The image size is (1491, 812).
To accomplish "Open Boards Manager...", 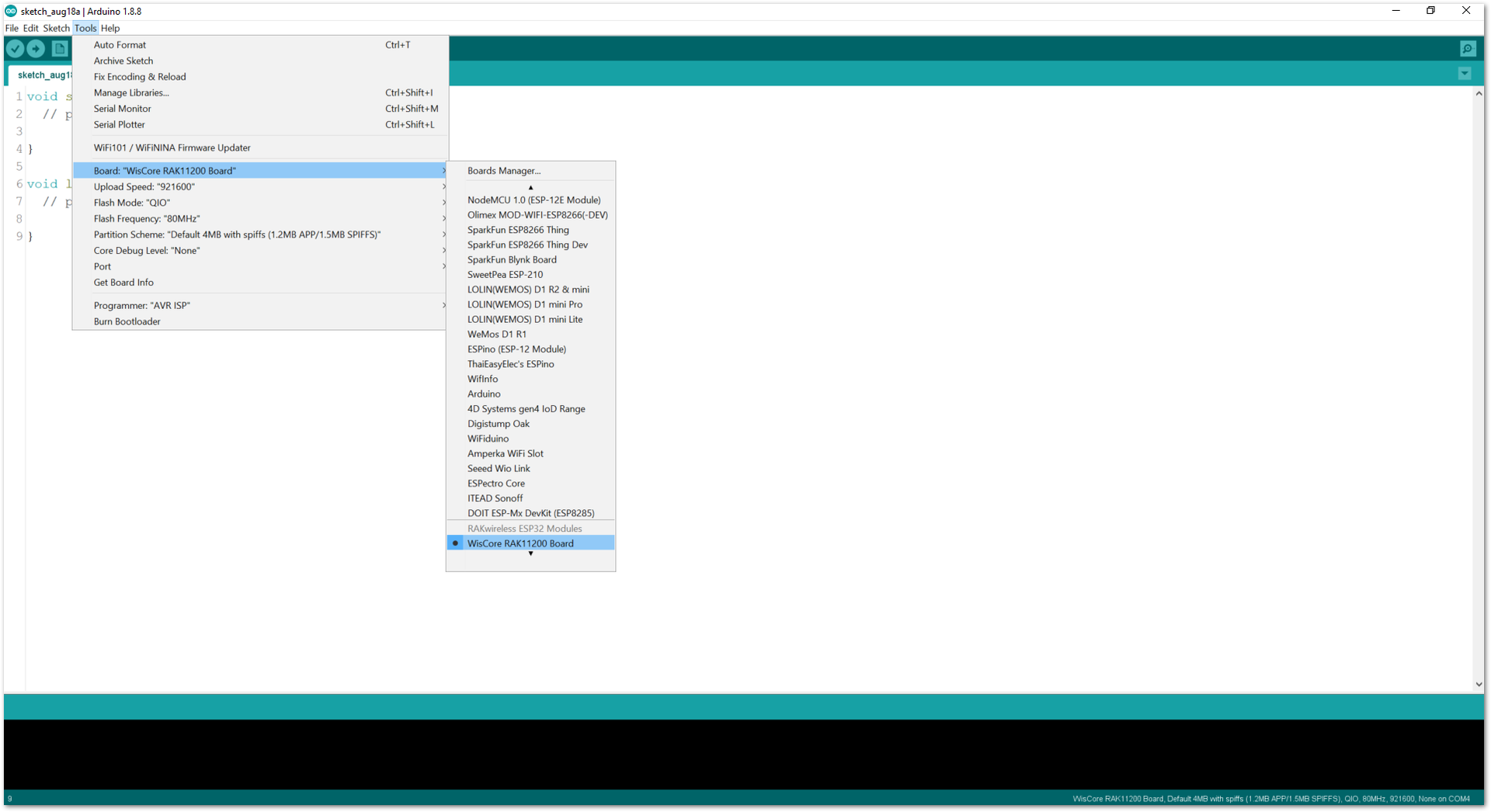I will [x=530, y=171].
